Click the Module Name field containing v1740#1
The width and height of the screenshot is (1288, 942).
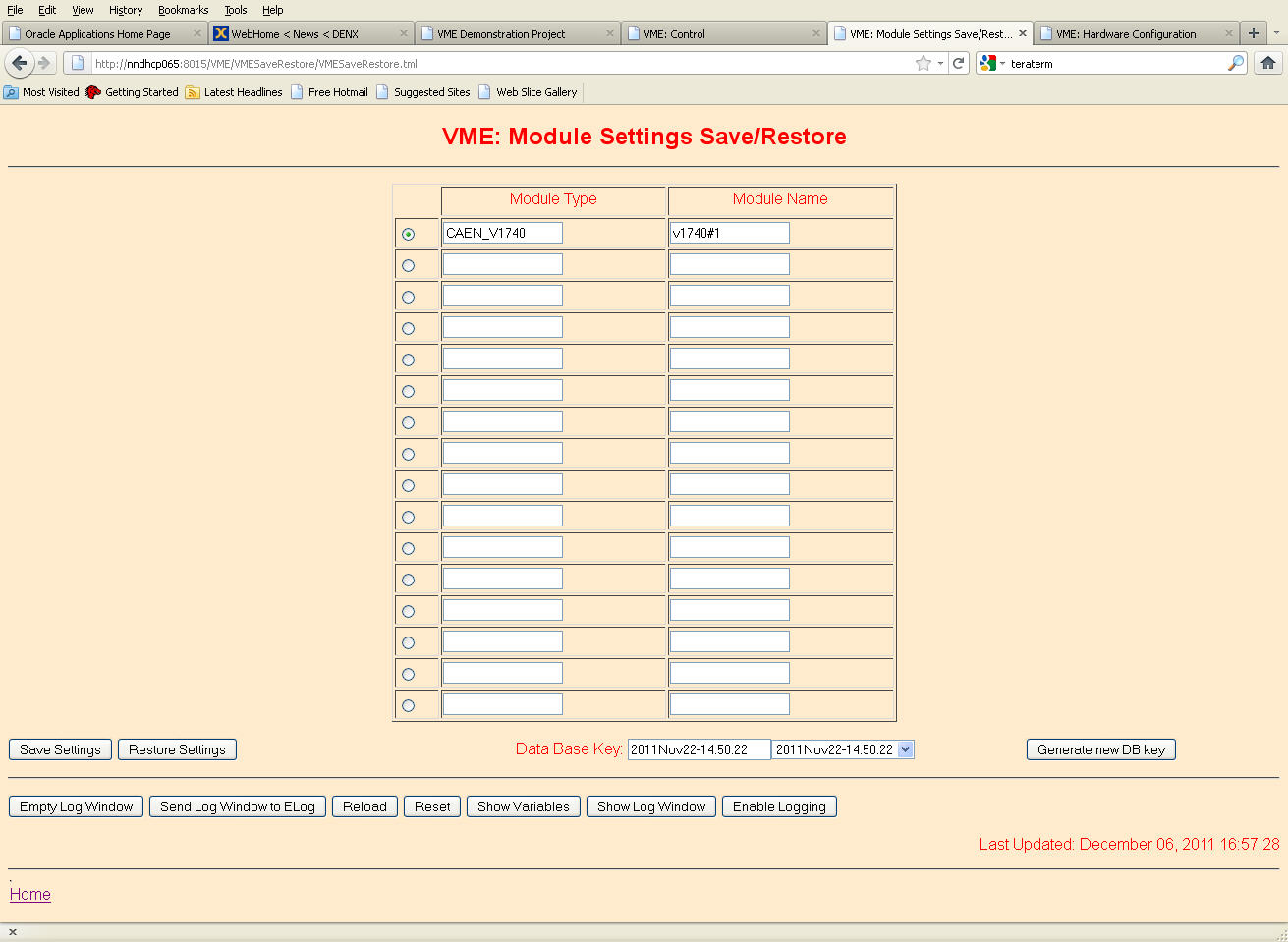coord(729,233)
